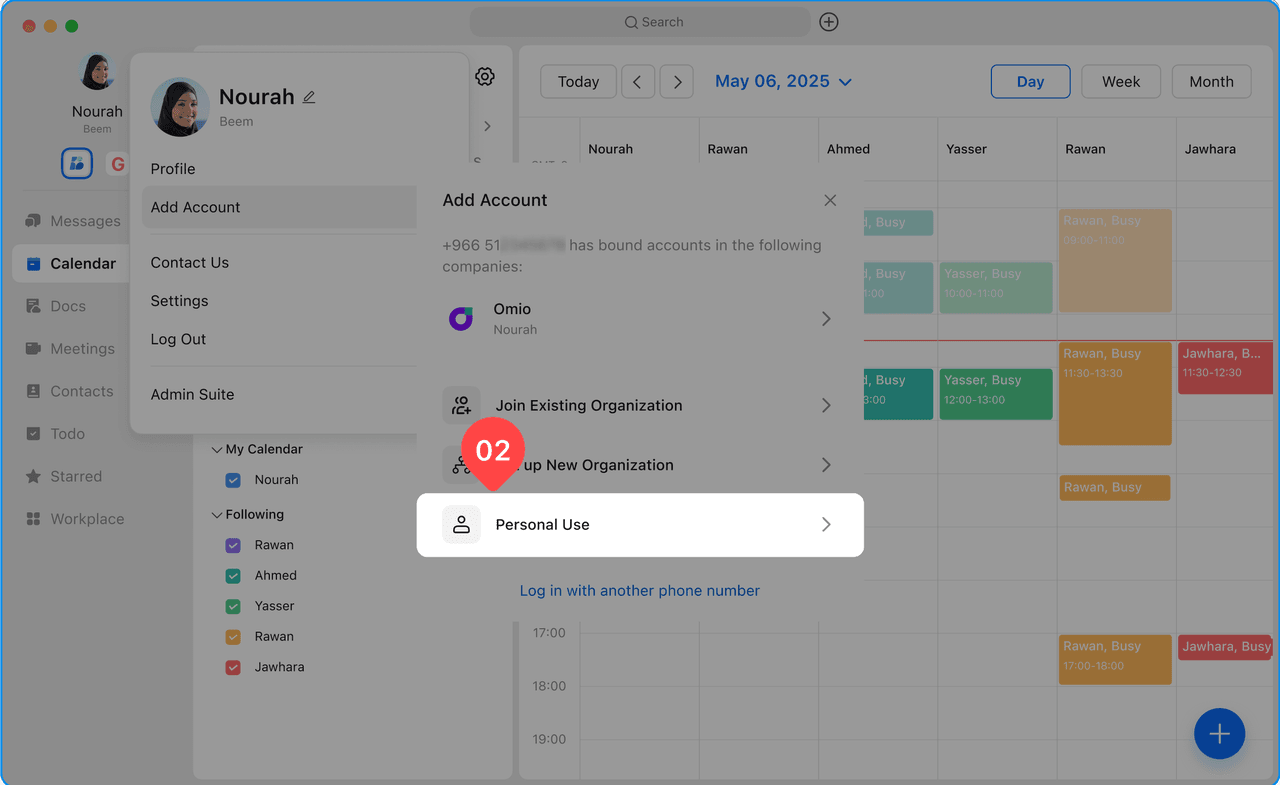Viewport: 1280px width, 785px height.
Task: Collapse the Following section
Action: [217, 515]
